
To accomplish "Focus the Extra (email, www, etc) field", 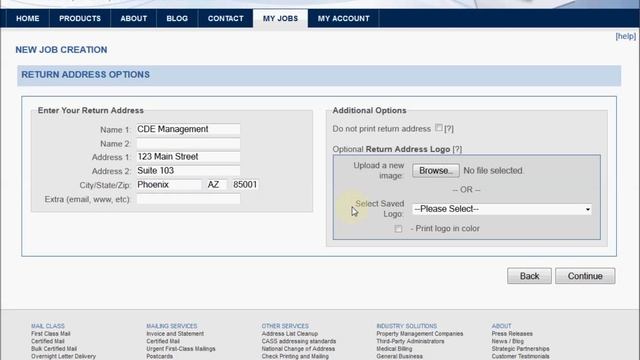I will pyautogui.click(x=188, y=199).
